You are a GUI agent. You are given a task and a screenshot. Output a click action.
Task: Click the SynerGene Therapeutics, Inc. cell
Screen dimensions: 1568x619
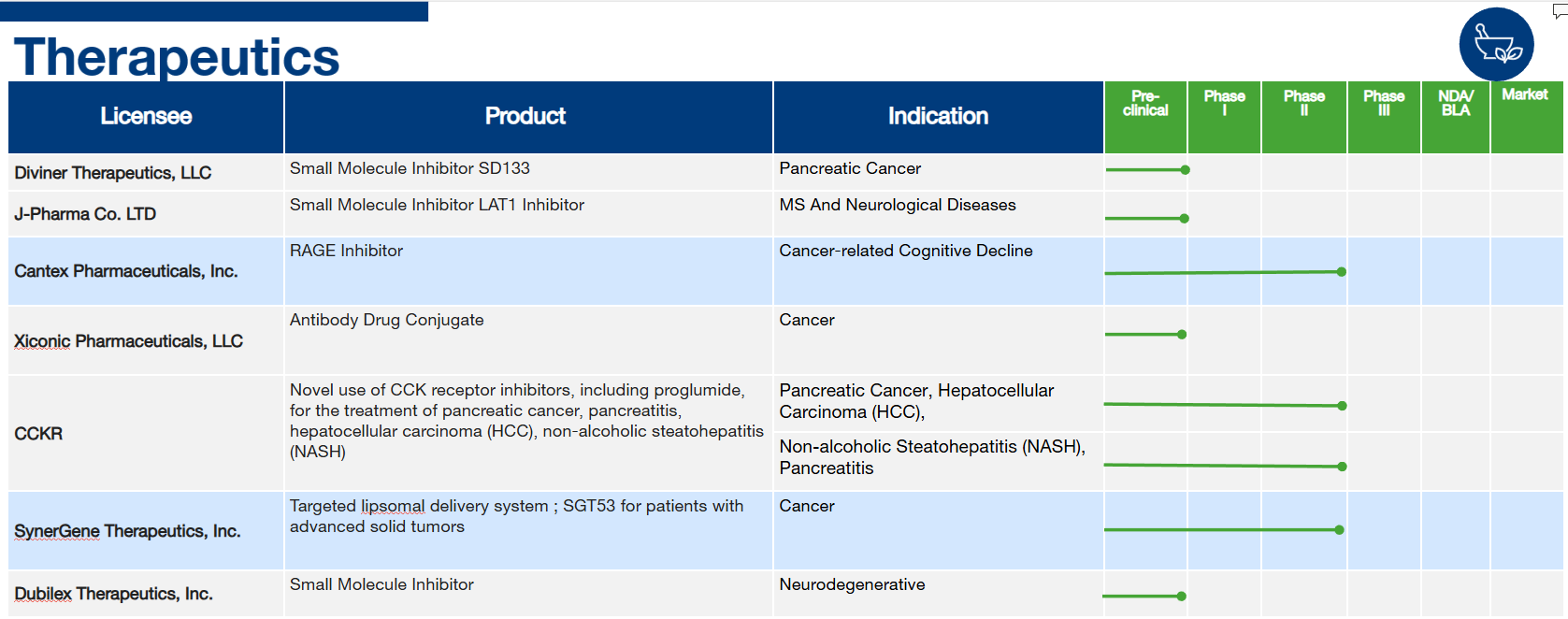click(146, 531)
